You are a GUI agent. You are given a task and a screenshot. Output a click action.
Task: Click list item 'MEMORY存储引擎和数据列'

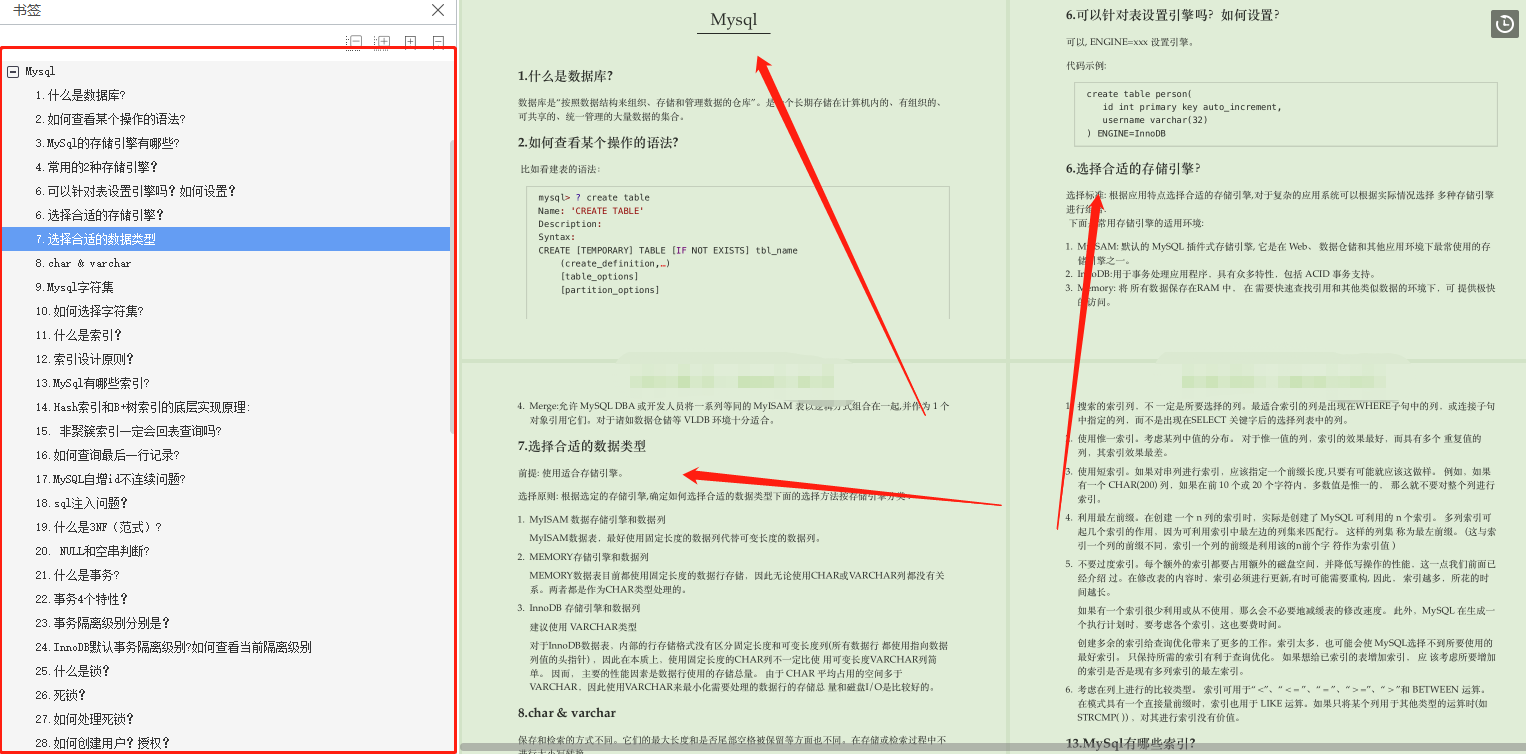(589, 556)
